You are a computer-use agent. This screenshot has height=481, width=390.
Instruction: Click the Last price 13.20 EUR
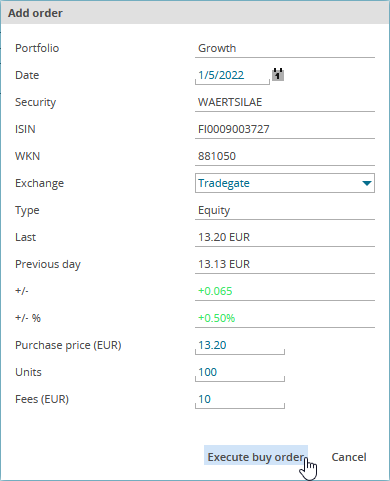(224, 237)
